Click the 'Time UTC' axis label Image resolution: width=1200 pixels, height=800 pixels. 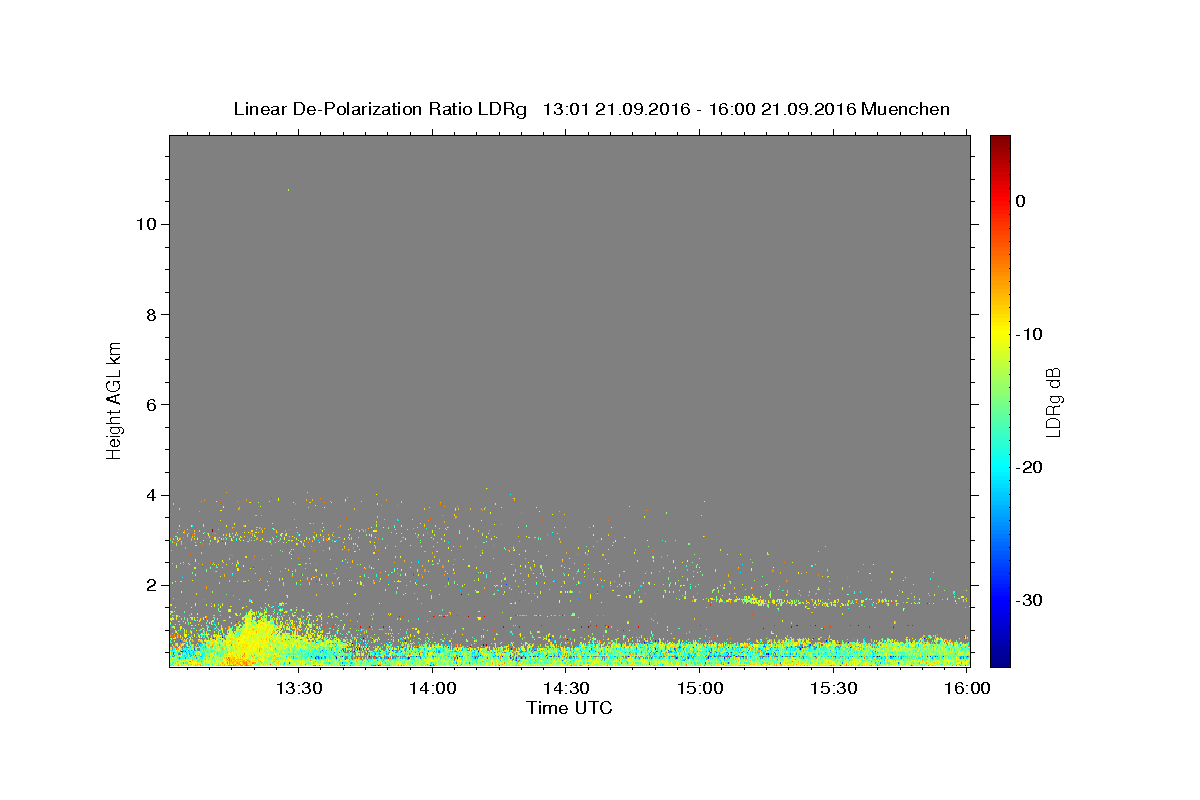tap(569, 708)
